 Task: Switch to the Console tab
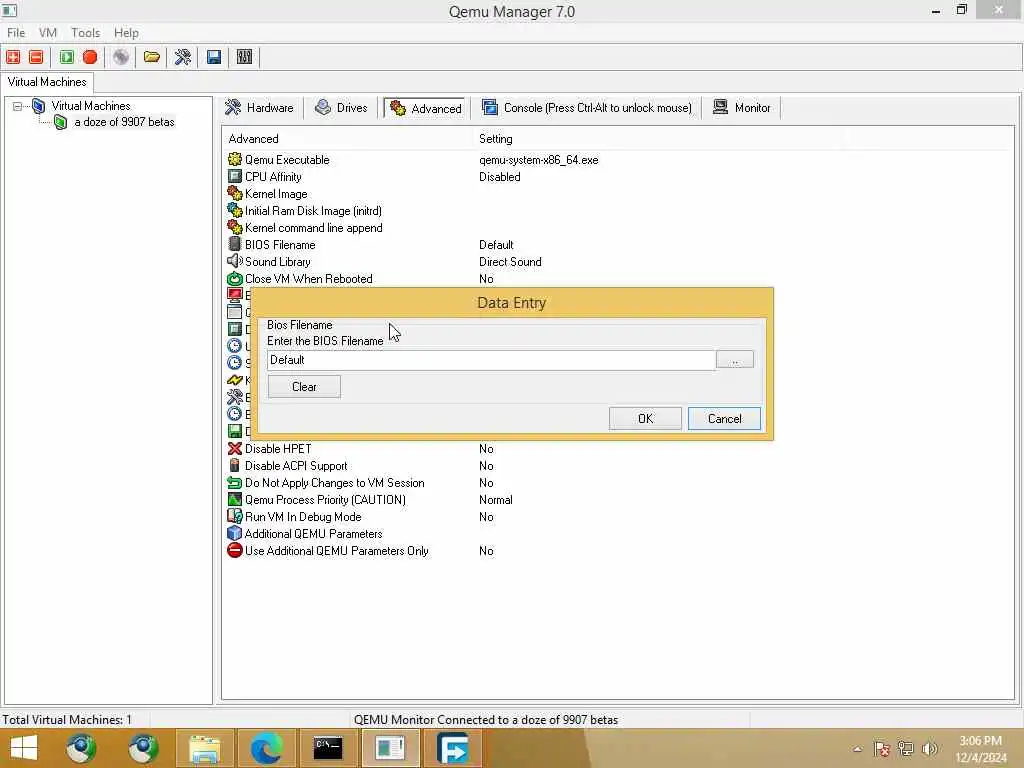586,108
